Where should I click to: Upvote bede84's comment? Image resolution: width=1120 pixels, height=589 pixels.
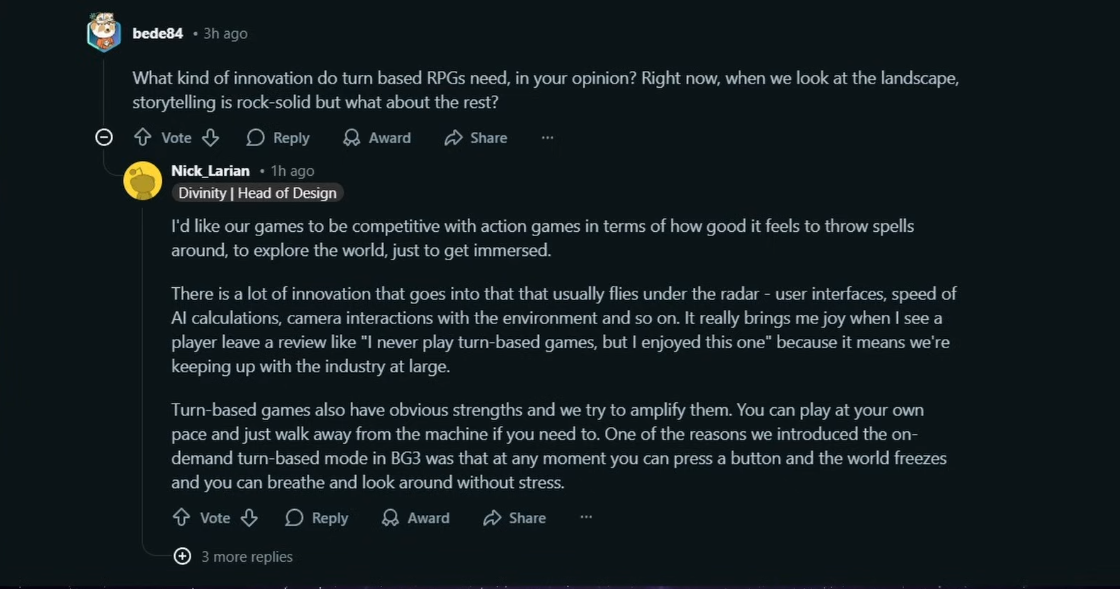click(143, 137)
